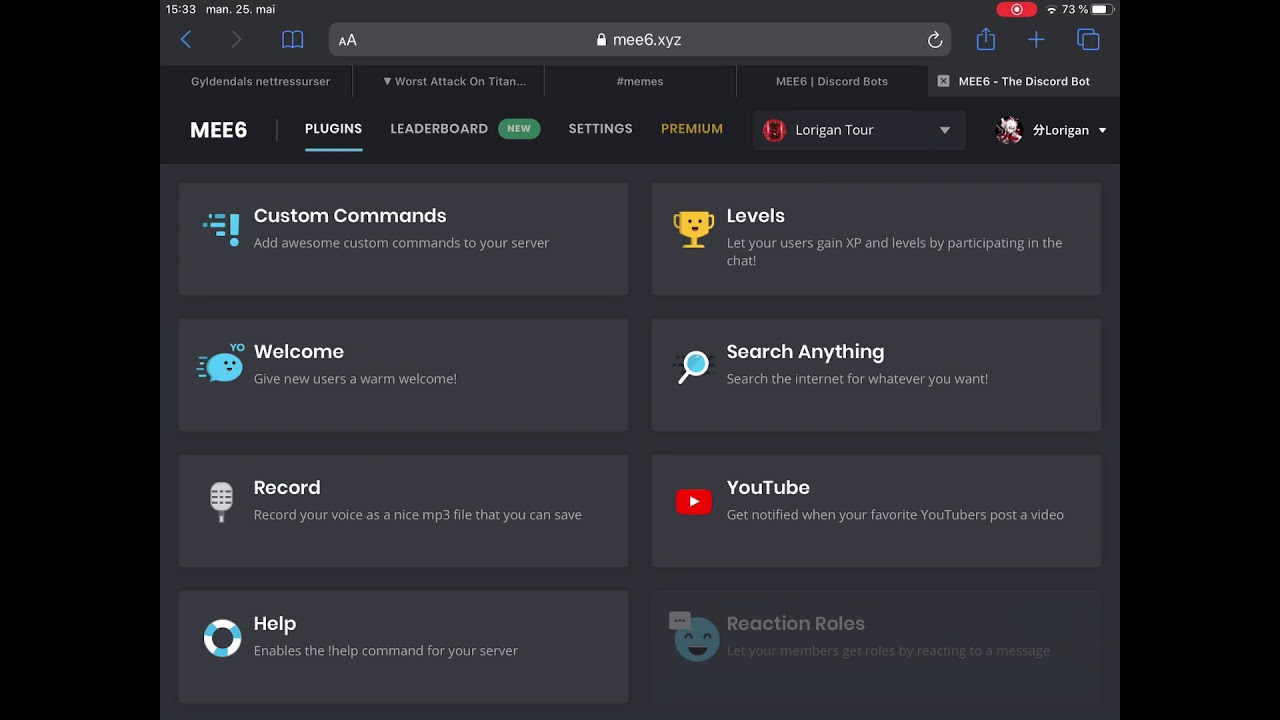Image resolution: width=1280 pixels, height=720 pixels.
Task: Add a new Safari tab
Action: [1036, 40]
